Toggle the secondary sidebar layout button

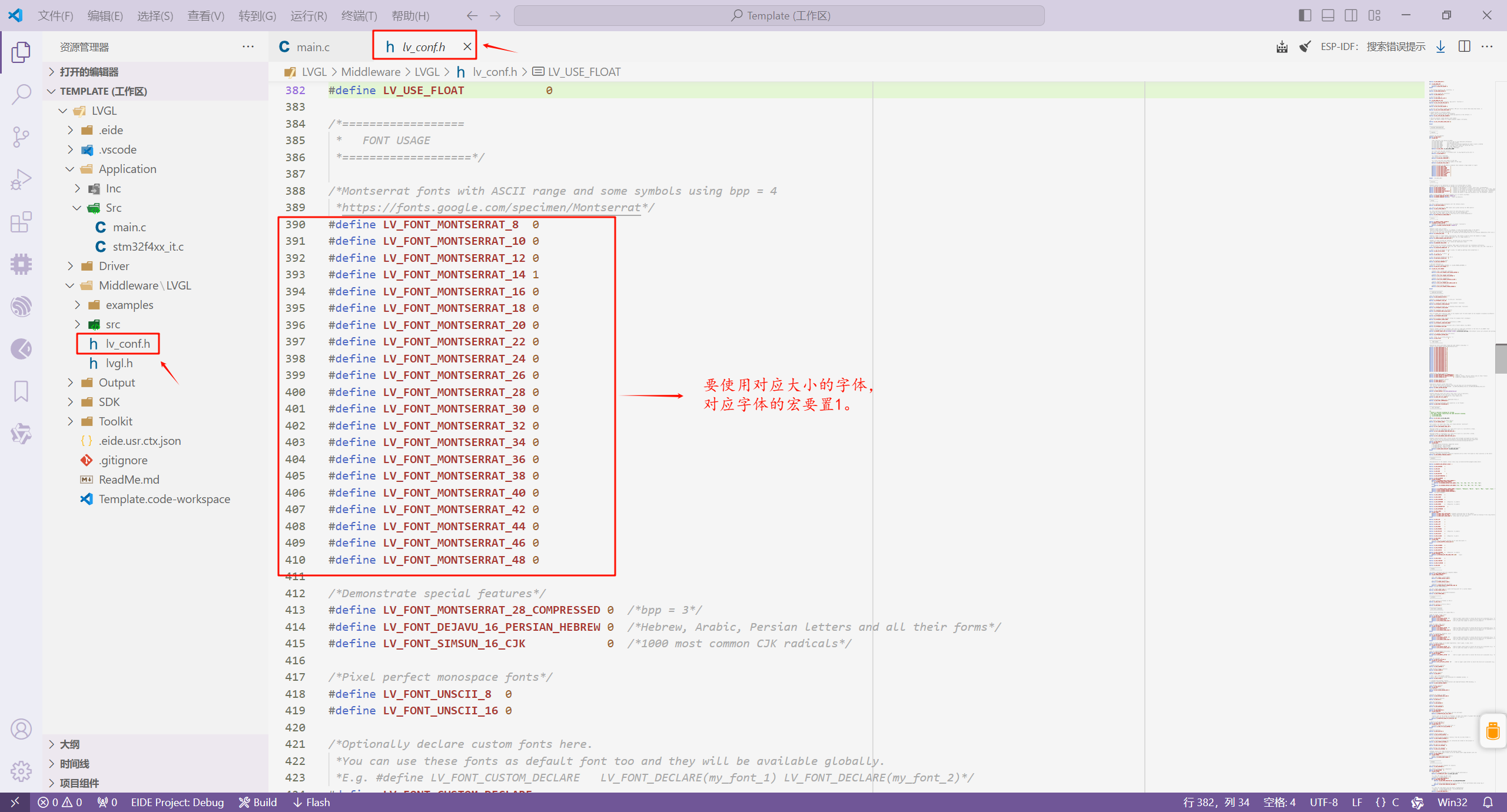click(x=1351, y=15)
